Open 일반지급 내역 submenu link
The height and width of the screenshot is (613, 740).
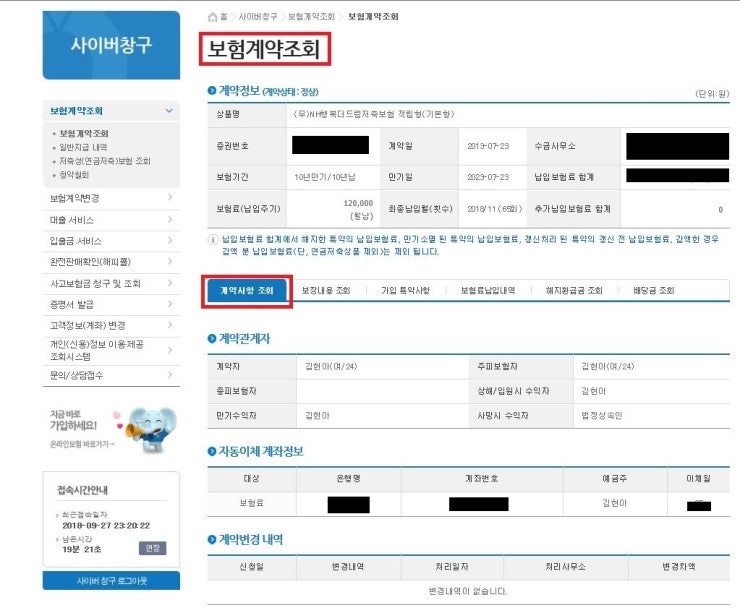(83, 147)
